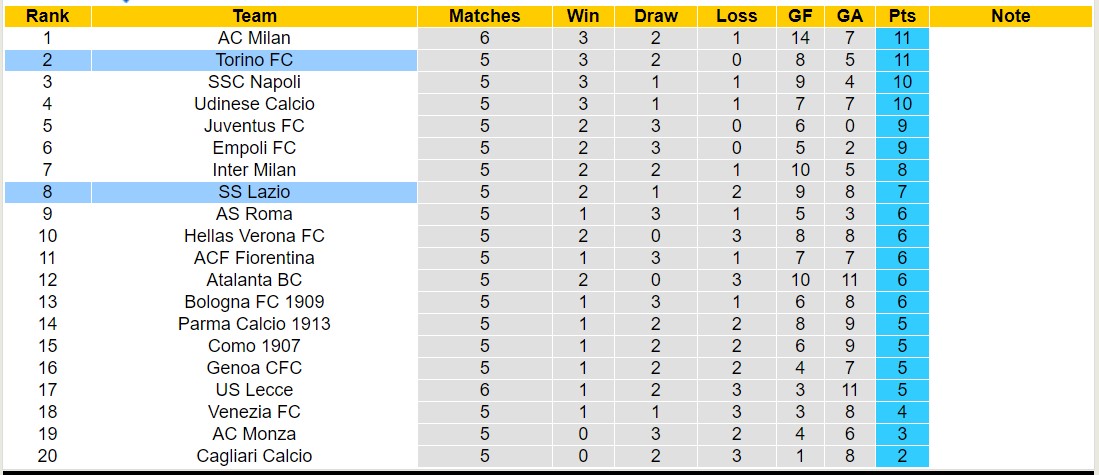Screen dimensions: 1099x475
Task: Click the GA column header
Action: coord(849,16)
